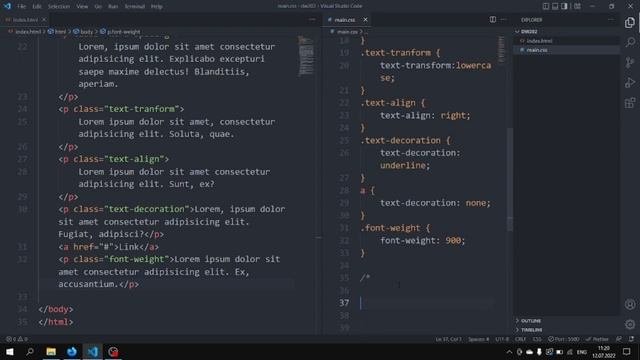Click the index.html editor minimap
Screen dimensions: 640x360
click(x=306, y=56)
